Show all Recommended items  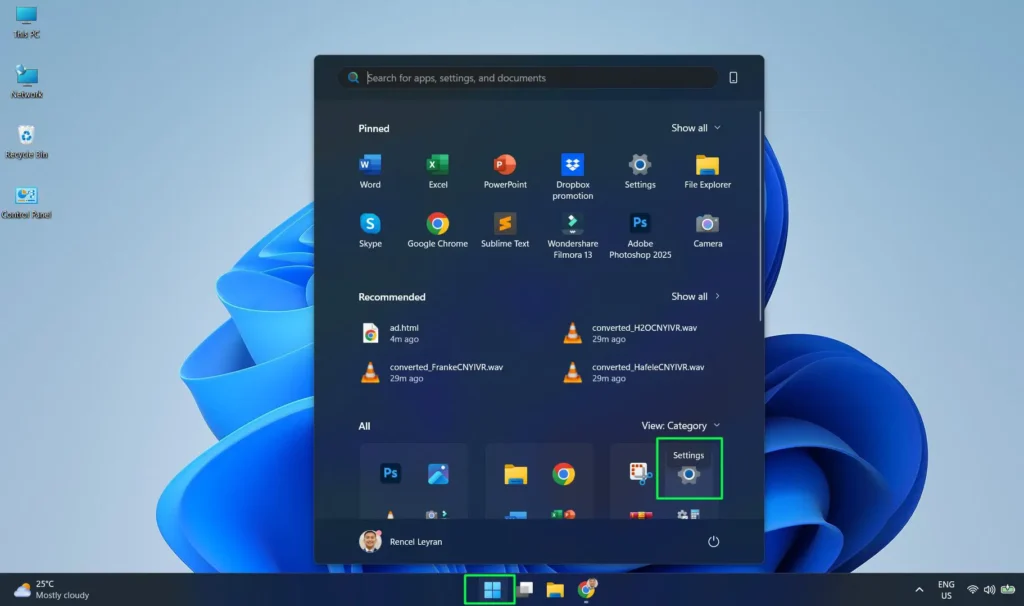[x=697, y=296]
